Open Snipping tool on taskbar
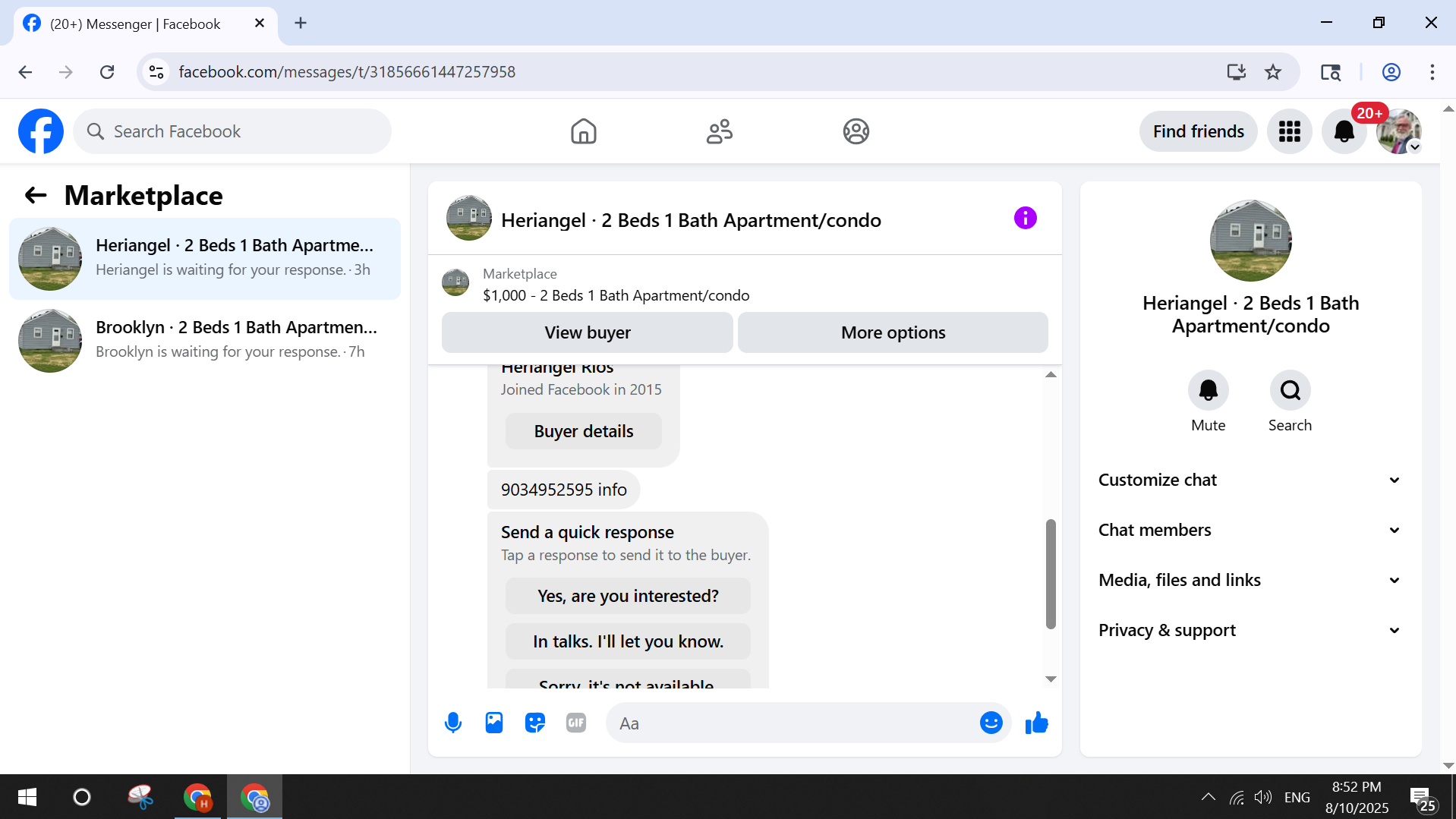 140,797
